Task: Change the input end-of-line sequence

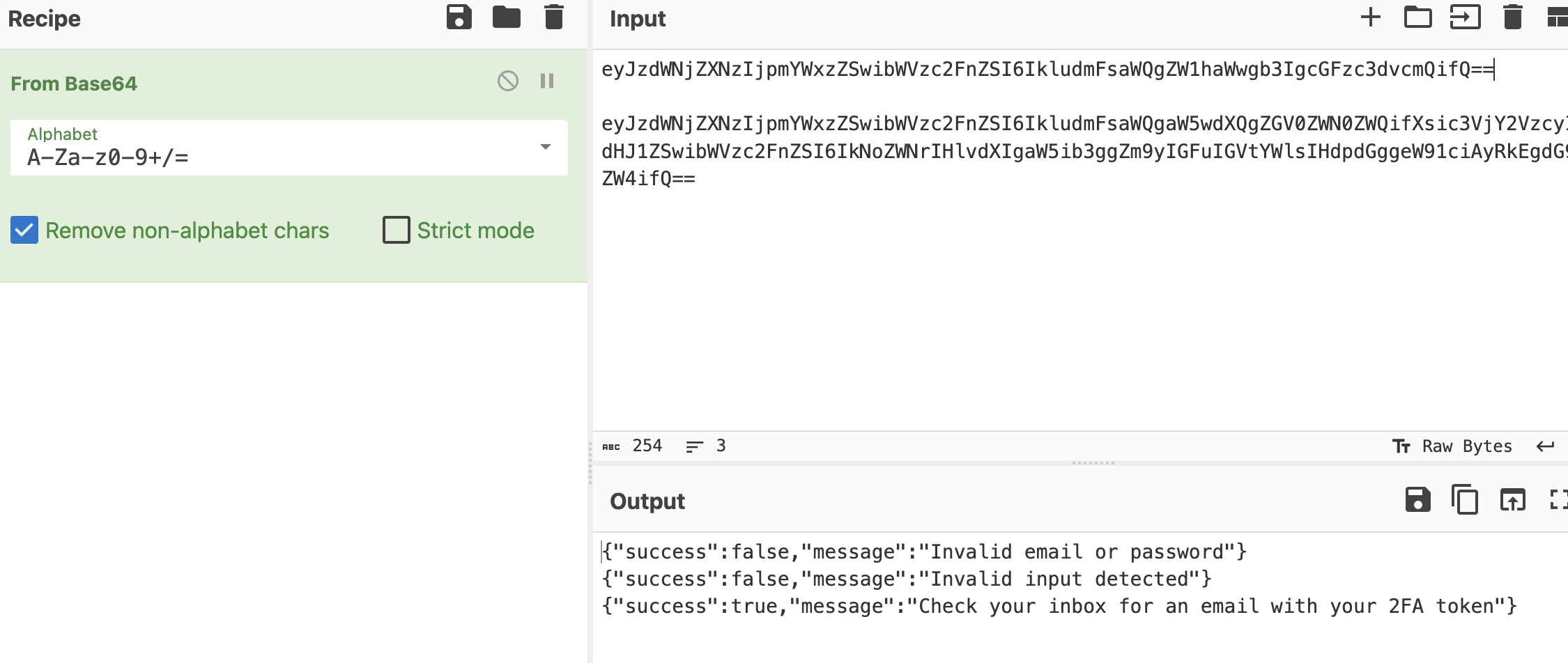Action: 1546,446
